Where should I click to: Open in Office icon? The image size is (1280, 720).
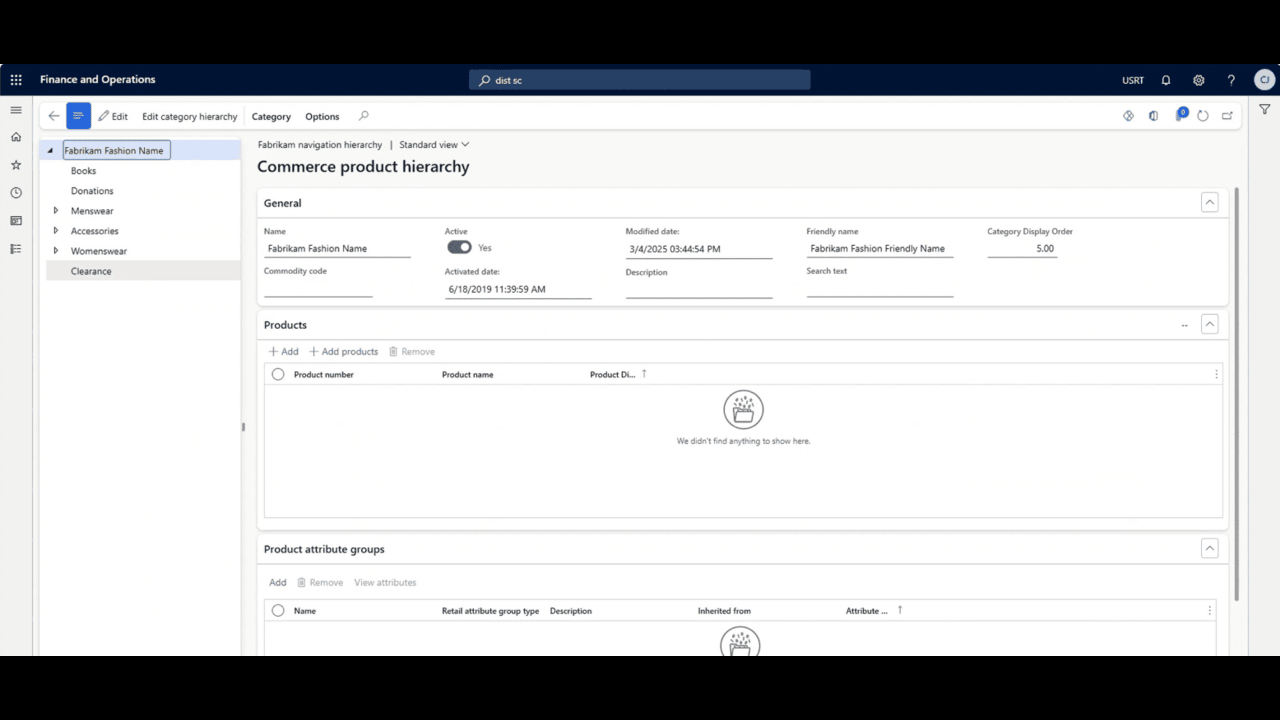(1153, 116)
